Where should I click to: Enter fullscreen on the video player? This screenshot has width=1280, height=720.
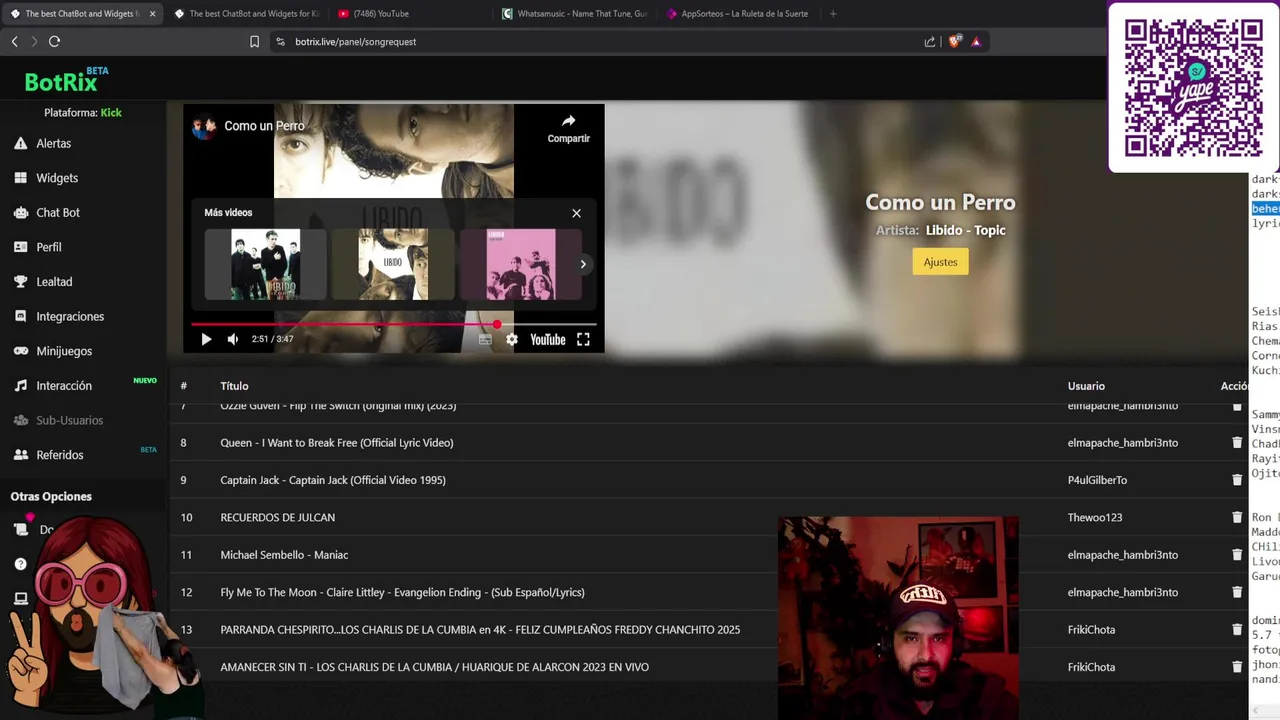583,339
